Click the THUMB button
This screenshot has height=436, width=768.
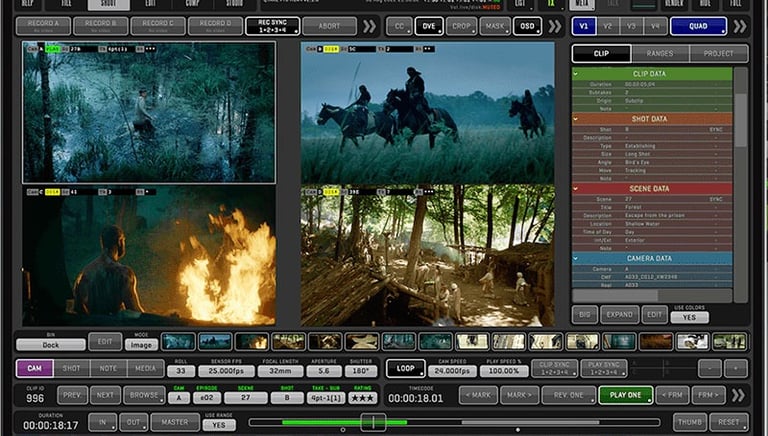(690, 422)
